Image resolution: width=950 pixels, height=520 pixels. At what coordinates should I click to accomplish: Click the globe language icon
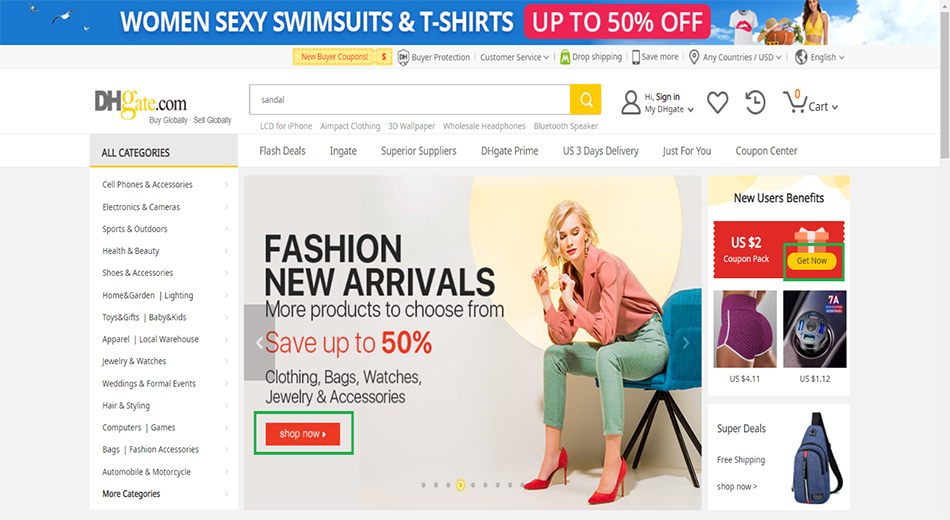801,57
